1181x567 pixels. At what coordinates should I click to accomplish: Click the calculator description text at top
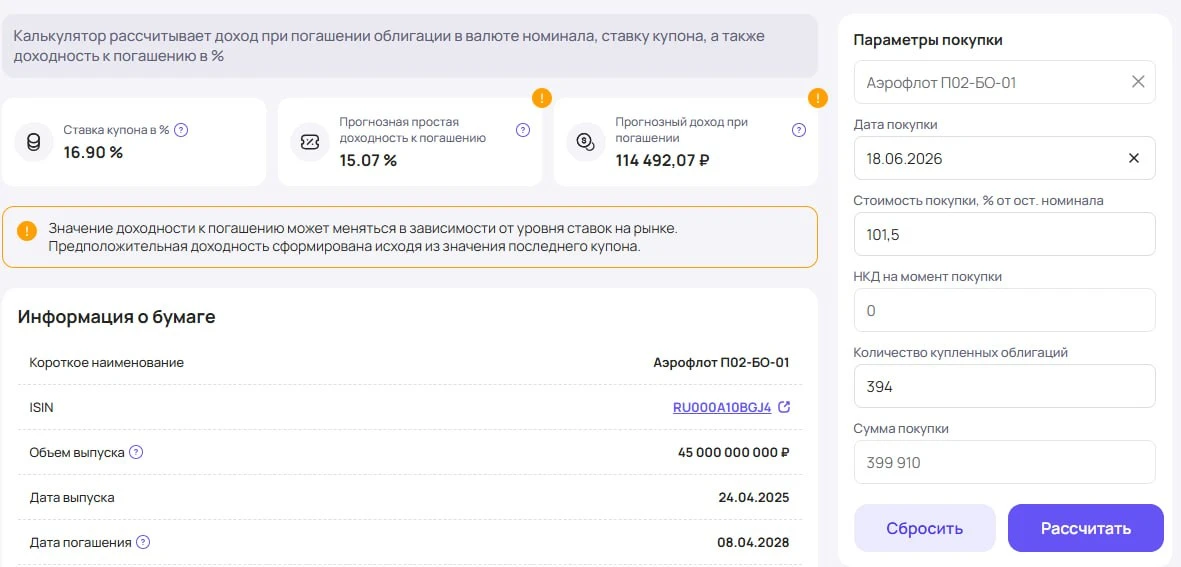click(389, 46)
